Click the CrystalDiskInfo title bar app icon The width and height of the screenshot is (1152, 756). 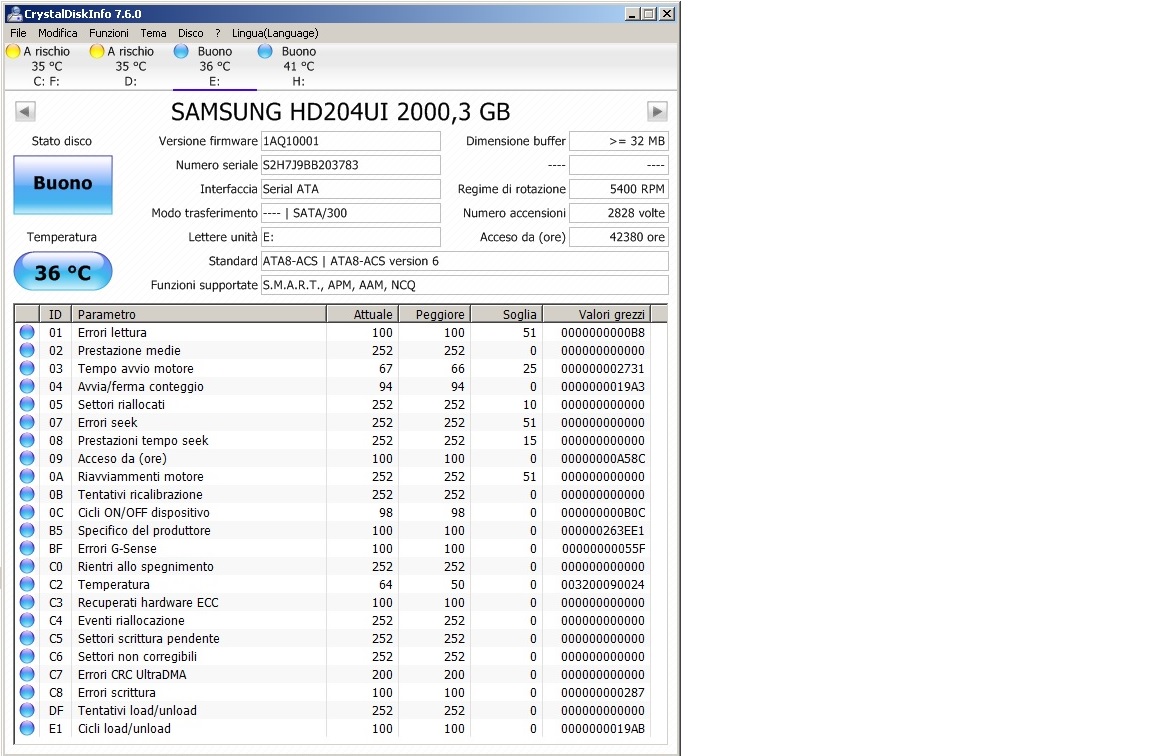(x=14, y=13)
